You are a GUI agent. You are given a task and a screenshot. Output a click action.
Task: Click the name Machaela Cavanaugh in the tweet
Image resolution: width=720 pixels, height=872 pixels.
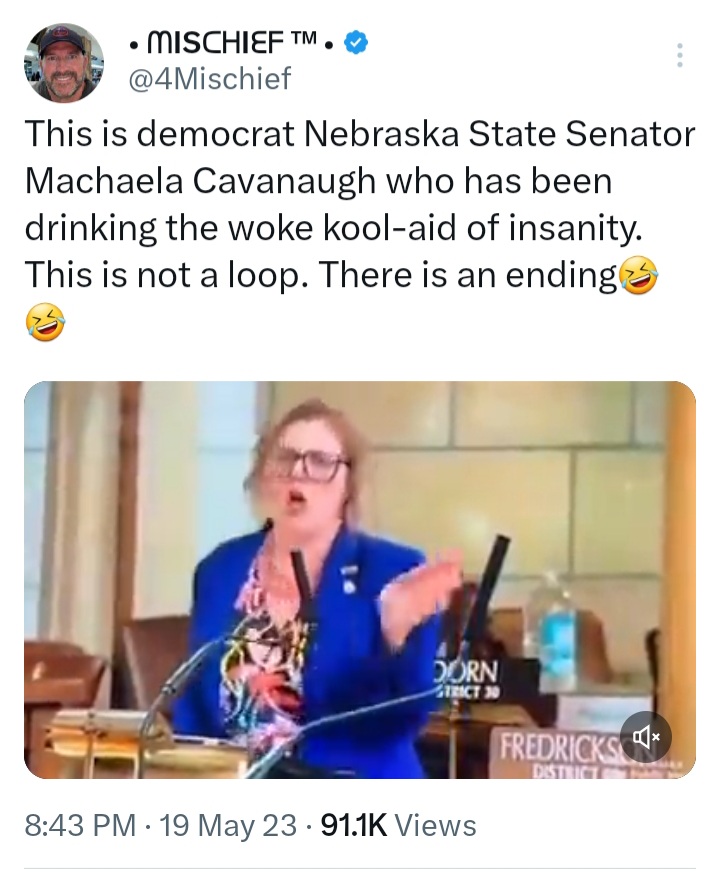(201, 181)
